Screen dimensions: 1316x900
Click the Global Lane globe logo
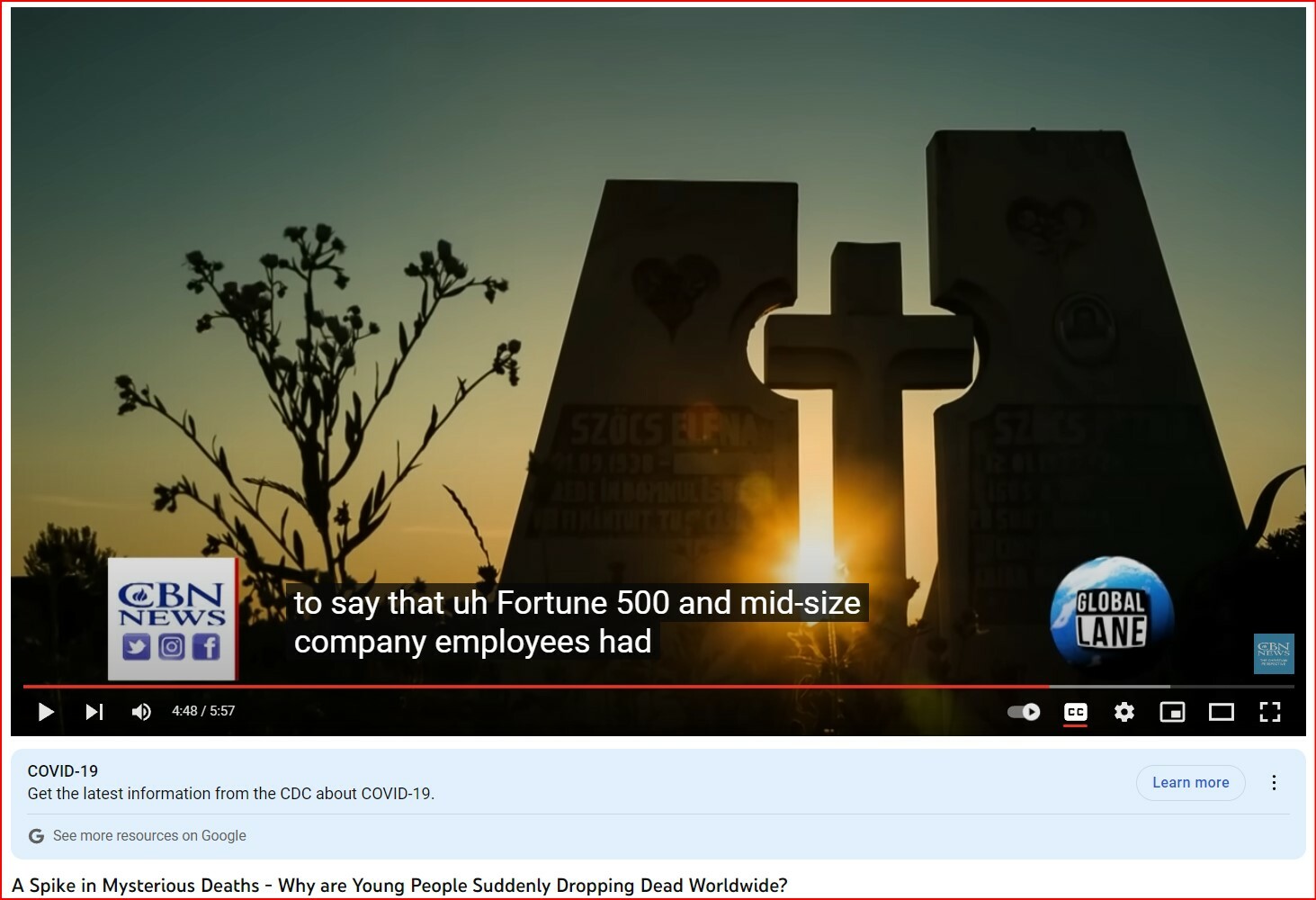coord(1111,614)
